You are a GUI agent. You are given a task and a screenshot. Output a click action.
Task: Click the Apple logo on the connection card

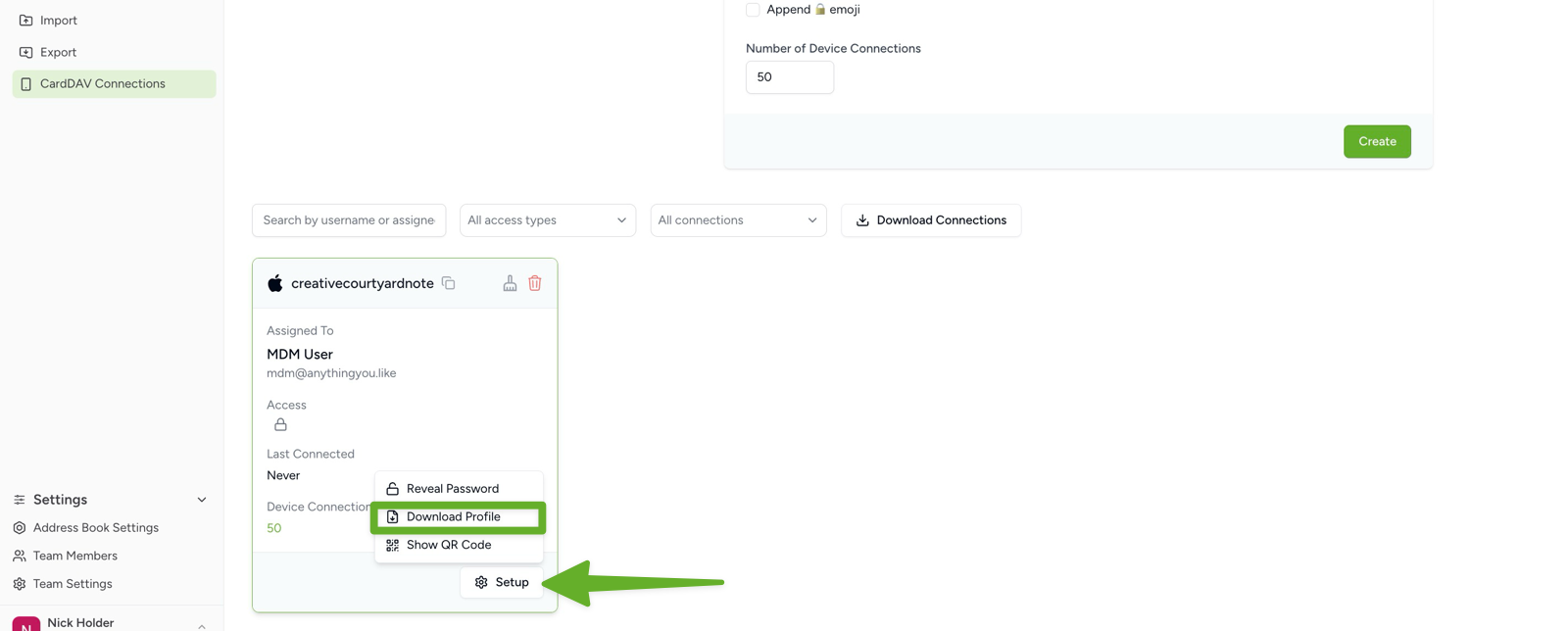pos(275,283)
